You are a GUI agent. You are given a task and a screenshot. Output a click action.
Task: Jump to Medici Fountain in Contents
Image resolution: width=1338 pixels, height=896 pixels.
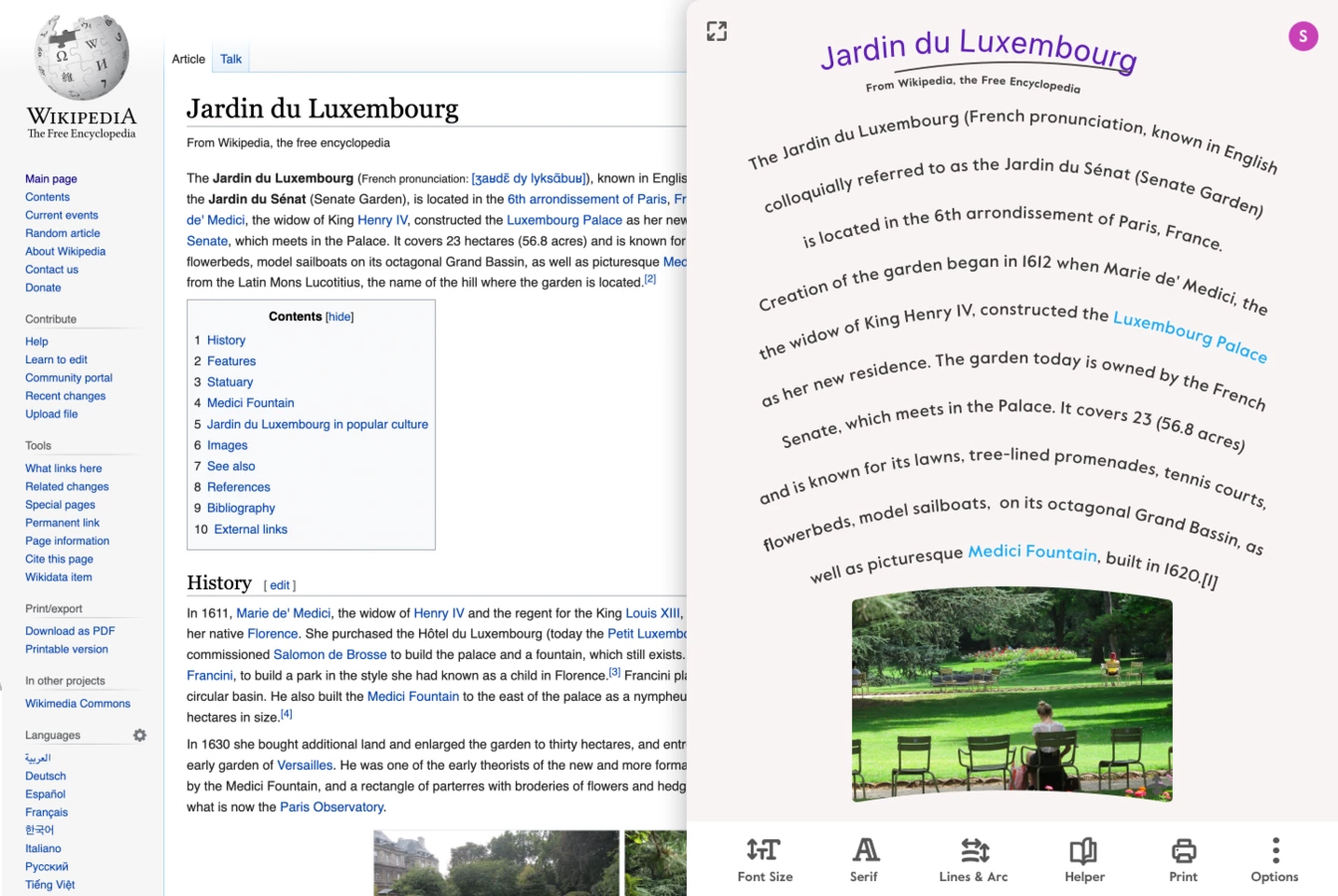(251, 403)
